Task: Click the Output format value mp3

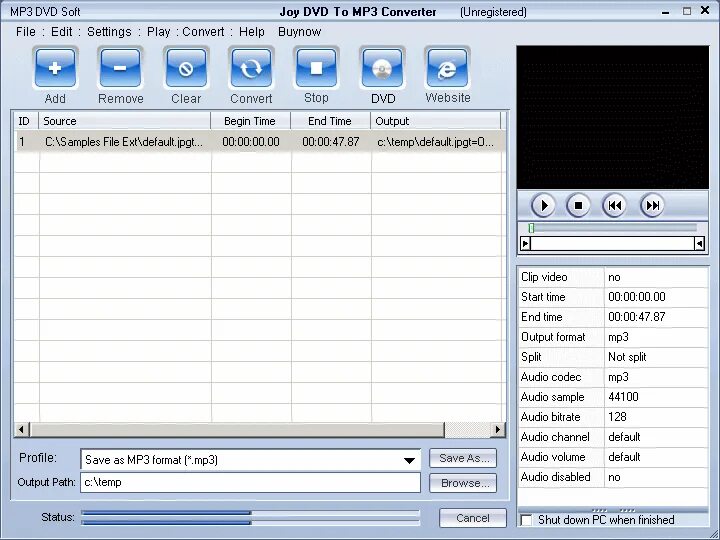Action: coord(656,337)
